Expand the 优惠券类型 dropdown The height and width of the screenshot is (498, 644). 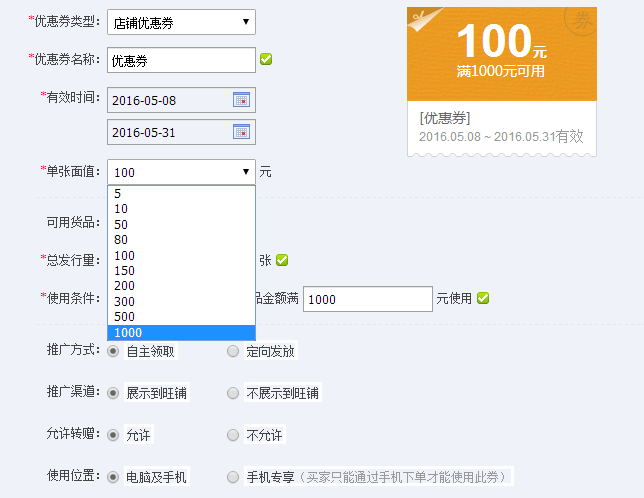[x=181, y=22]
